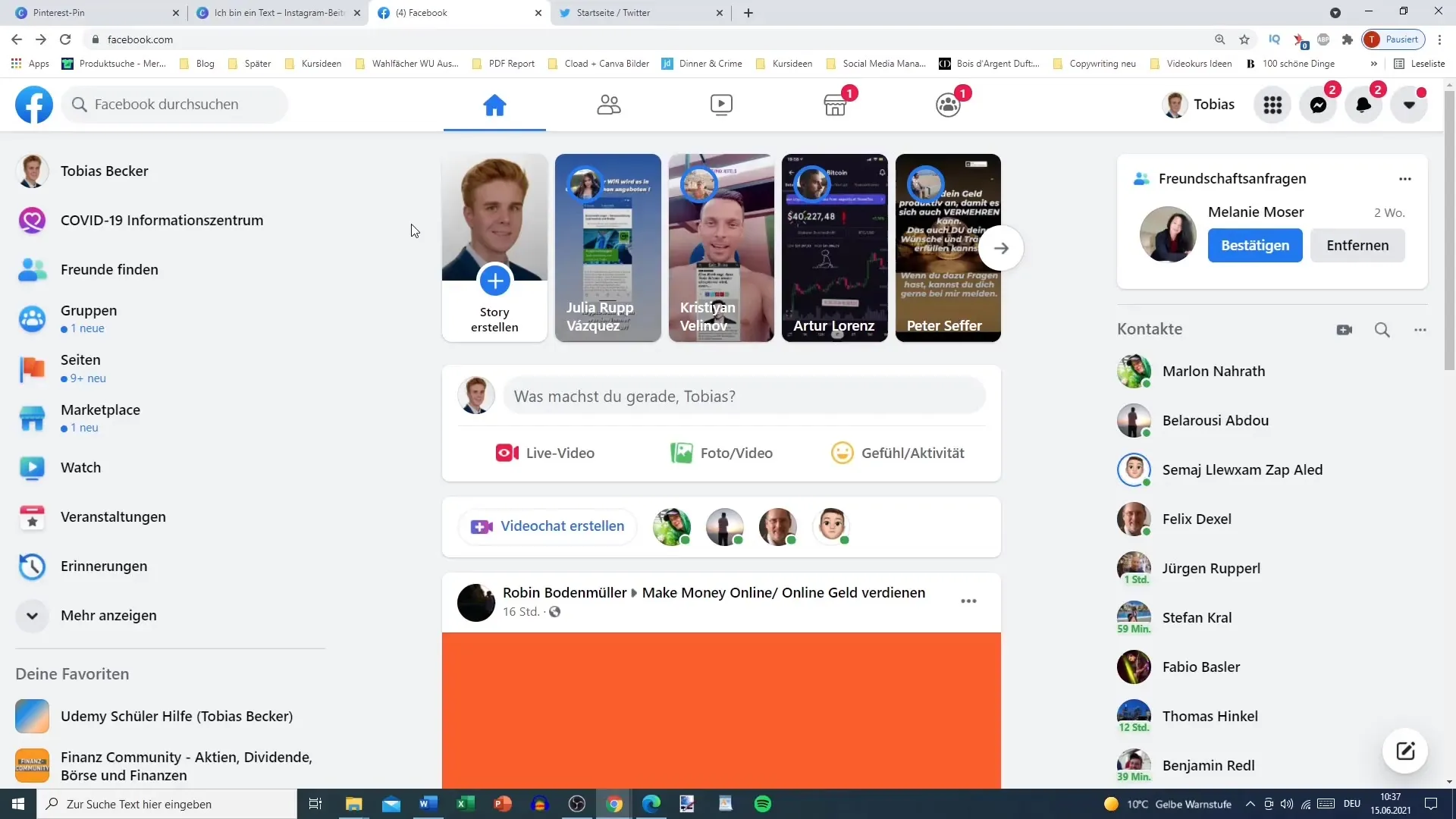Expand Mehr anzeigen in sidebar

[x=171, y=616]
